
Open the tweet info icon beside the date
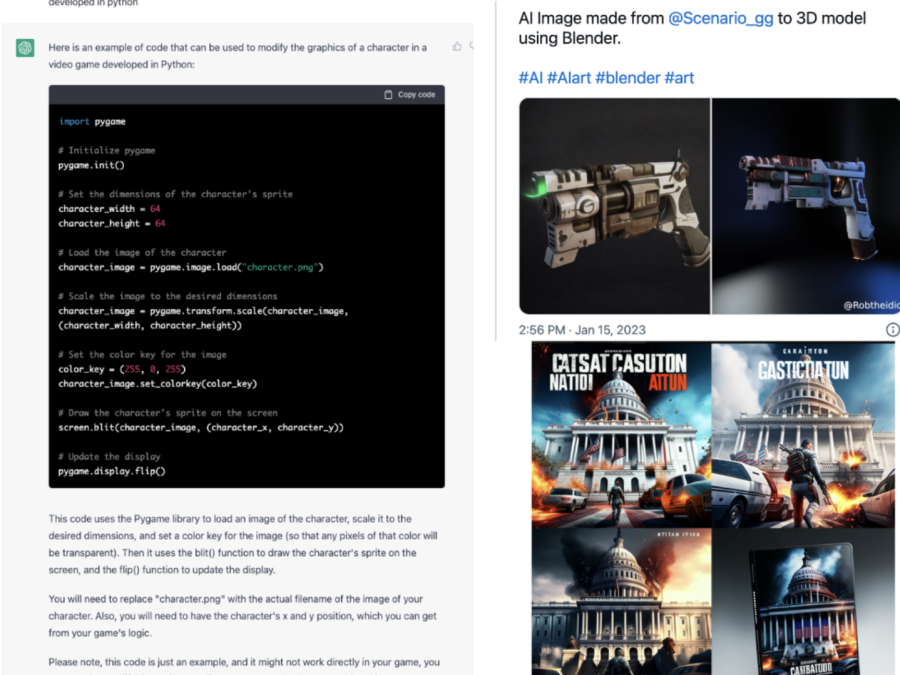893,329
